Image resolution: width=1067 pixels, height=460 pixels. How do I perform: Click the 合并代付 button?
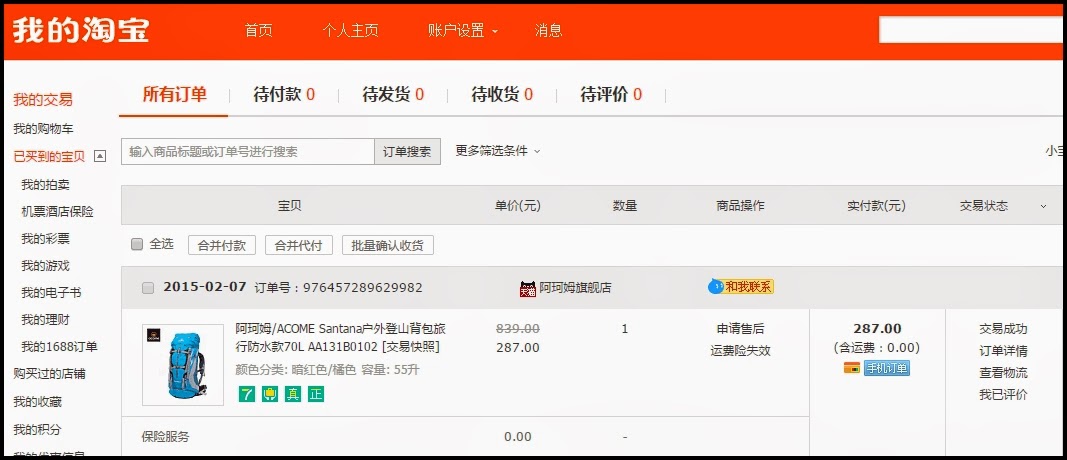(x=299, y=245)
